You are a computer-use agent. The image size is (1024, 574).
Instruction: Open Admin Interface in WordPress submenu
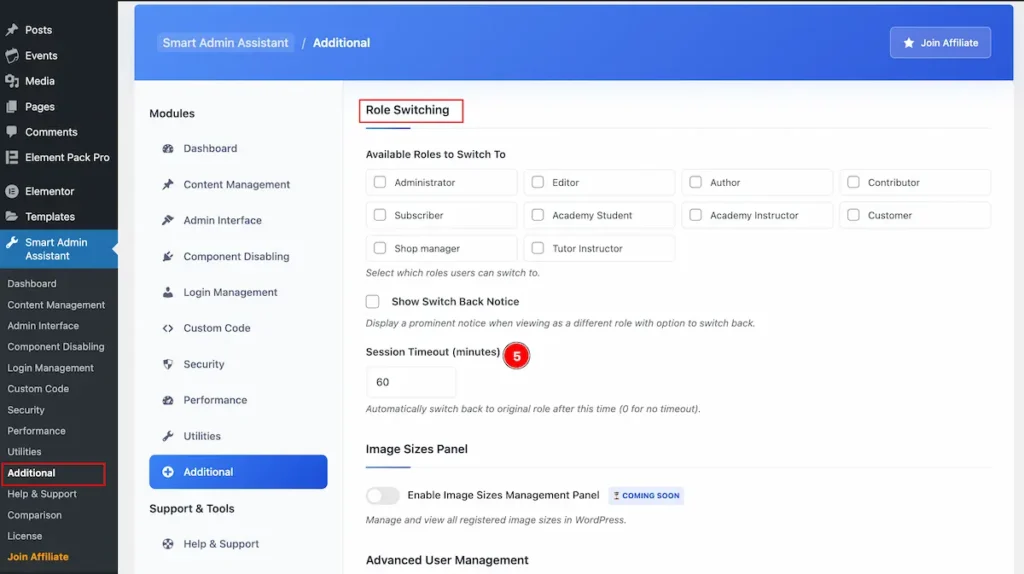pyautogui.click(x=43, y=326)
